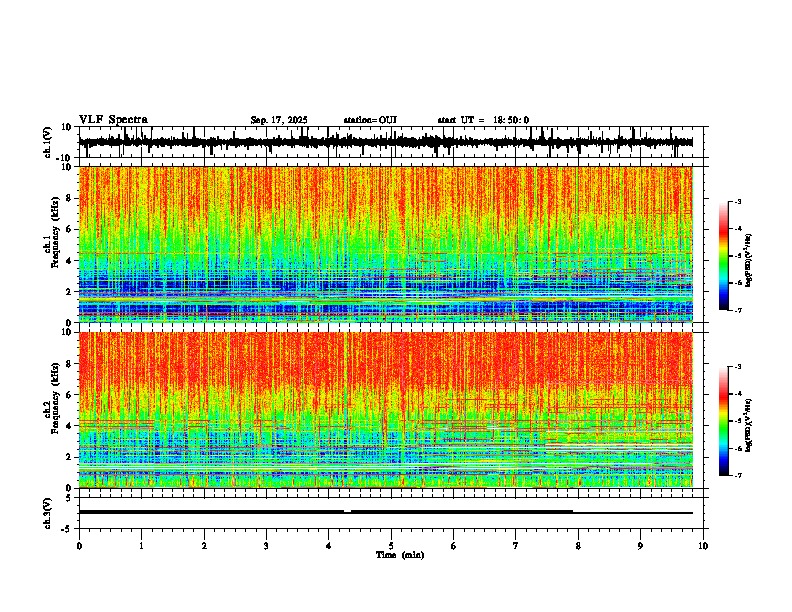
Task: Click time axis tick label '2'
Action: (204, 546)
